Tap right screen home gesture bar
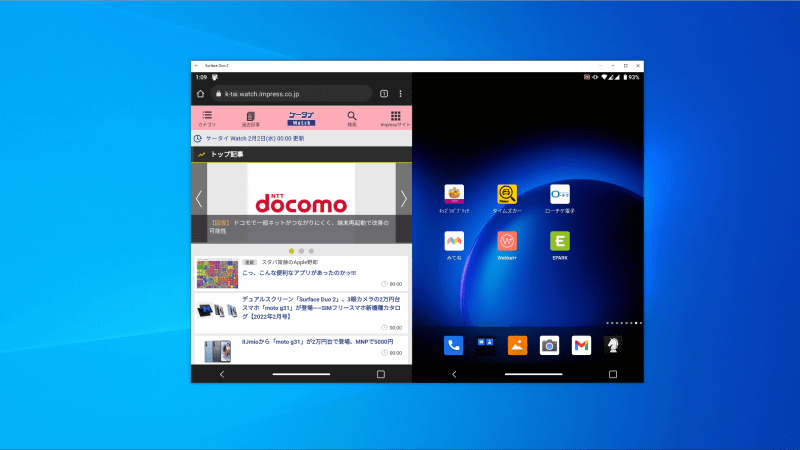 pos(533,374)
